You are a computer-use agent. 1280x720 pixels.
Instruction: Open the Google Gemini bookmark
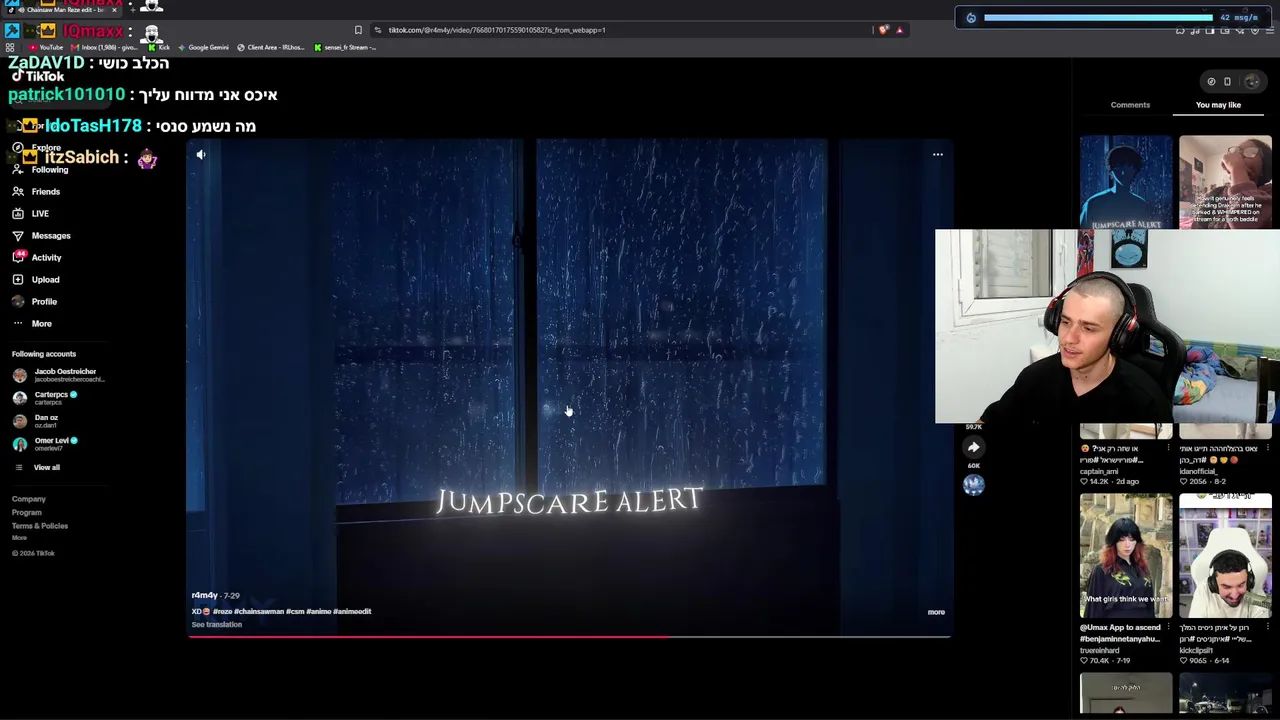(203, 47)
